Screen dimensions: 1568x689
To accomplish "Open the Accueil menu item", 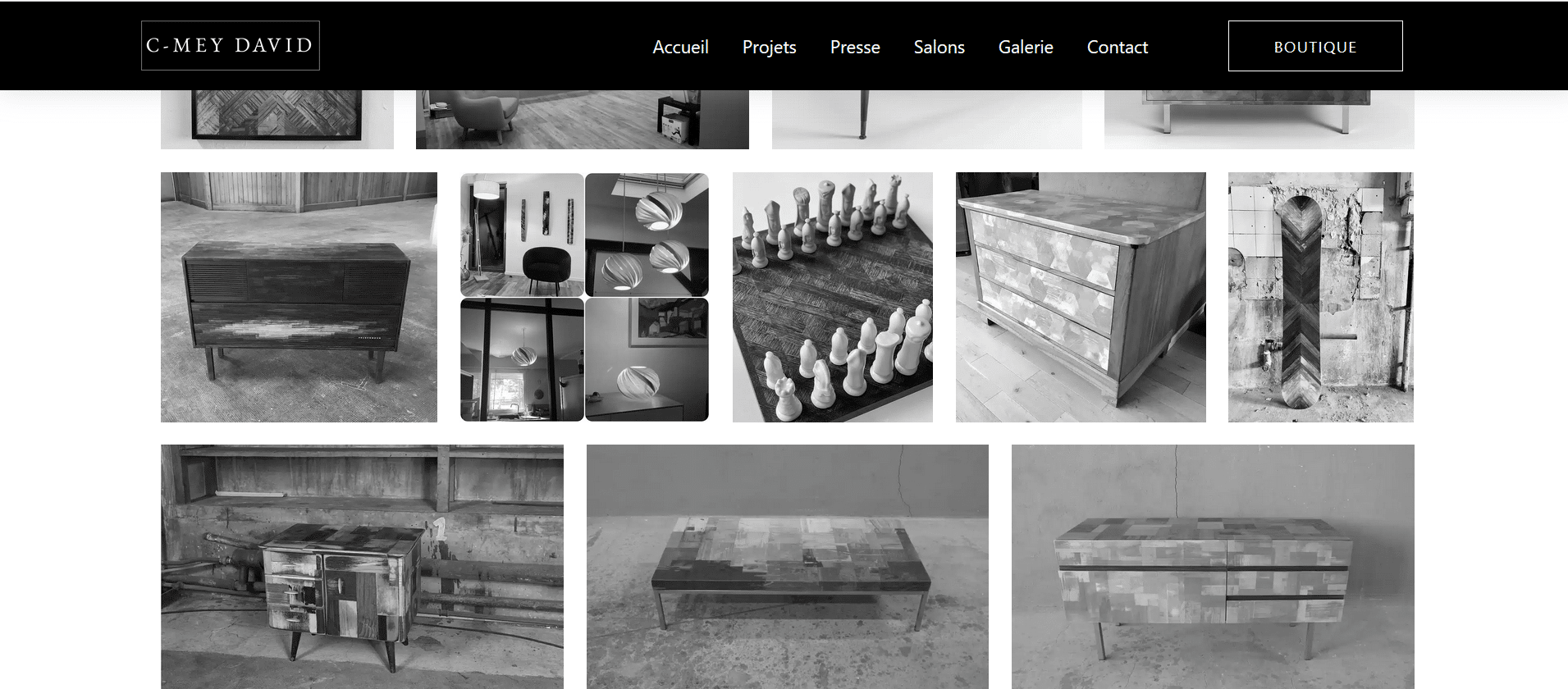I will point(680,48).
